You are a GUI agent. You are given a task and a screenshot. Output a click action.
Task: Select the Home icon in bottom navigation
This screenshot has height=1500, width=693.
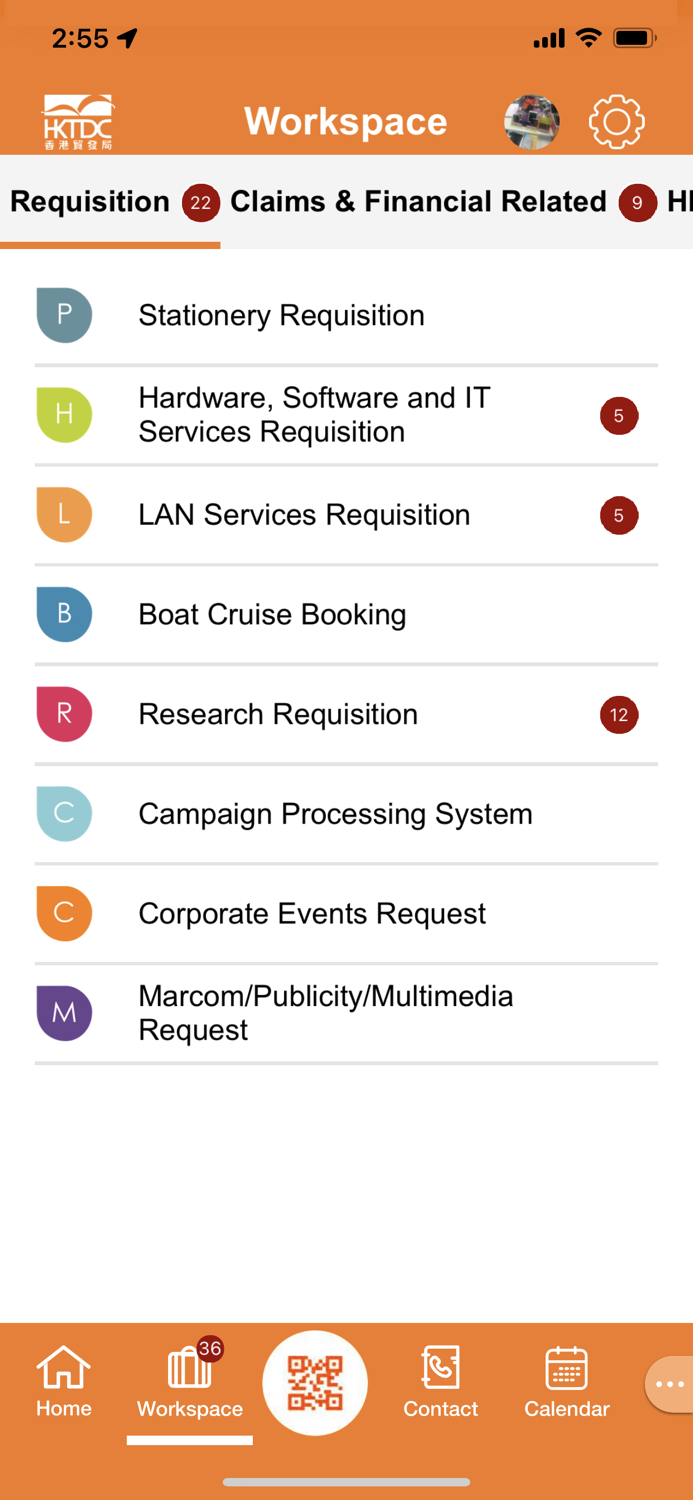pyautogui.click(x=63, y=1382)
